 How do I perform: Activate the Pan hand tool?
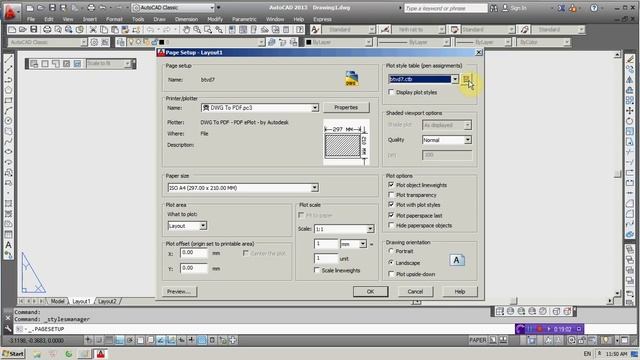point(187,29)
